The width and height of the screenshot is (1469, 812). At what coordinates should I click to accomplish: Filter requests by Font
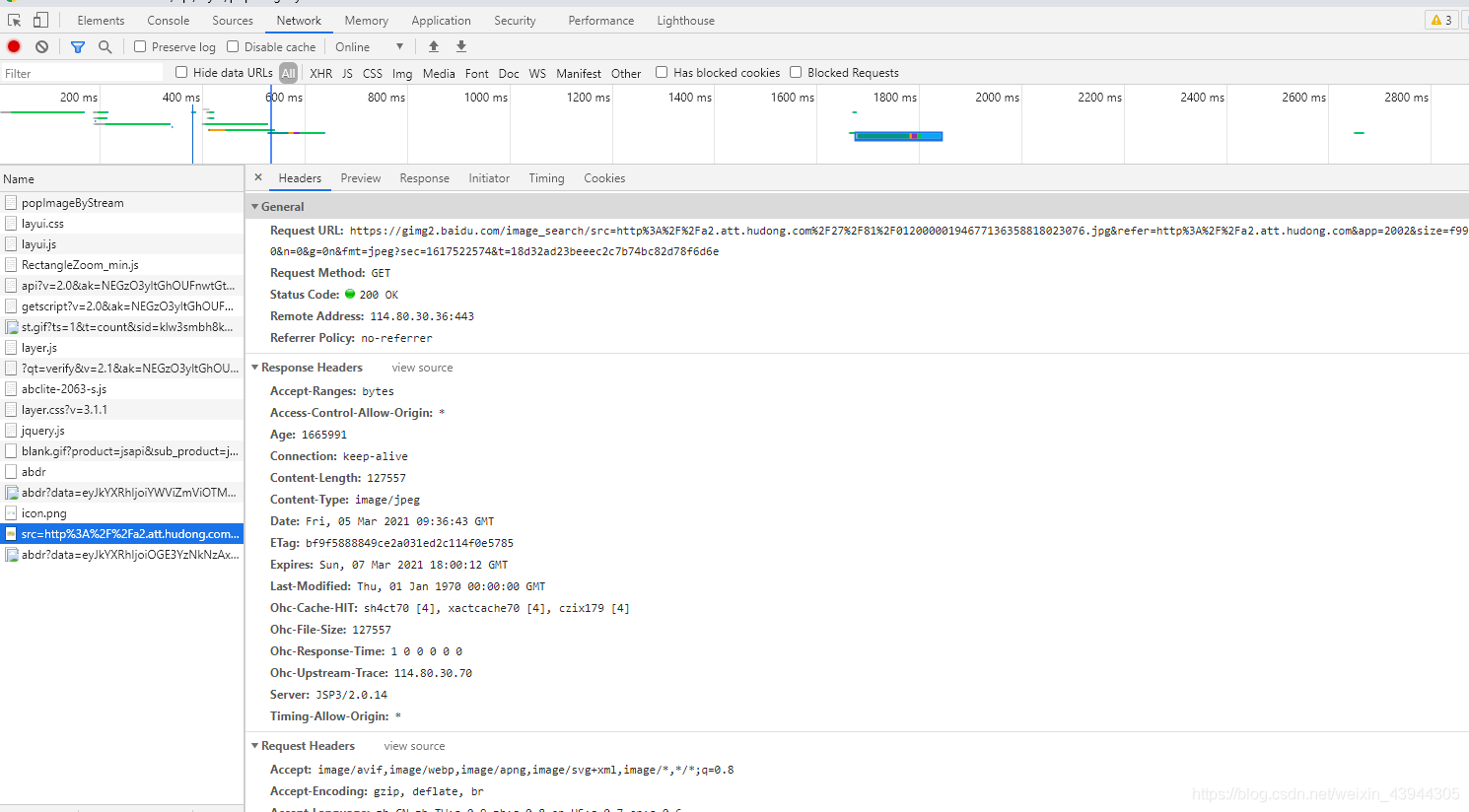click(x=477, y=73)
